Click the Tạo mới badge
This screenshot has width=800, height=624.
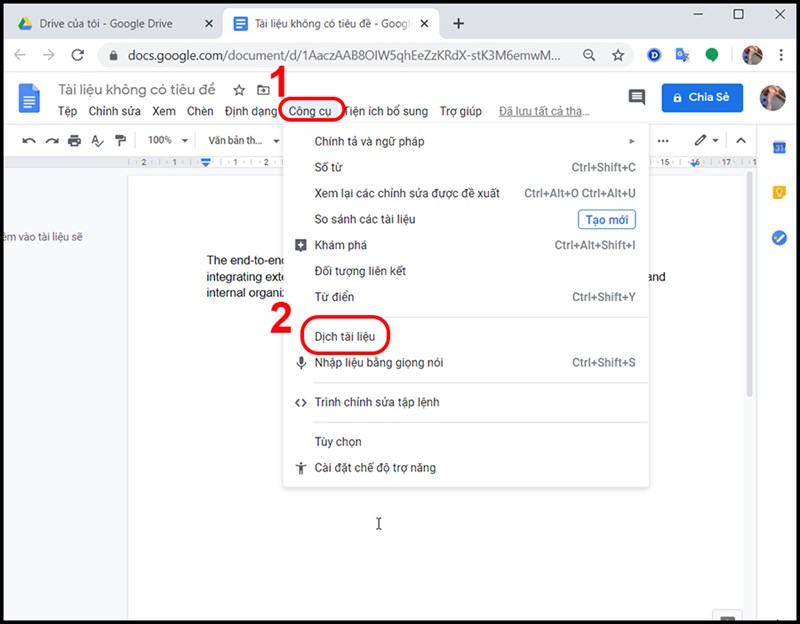607,220
